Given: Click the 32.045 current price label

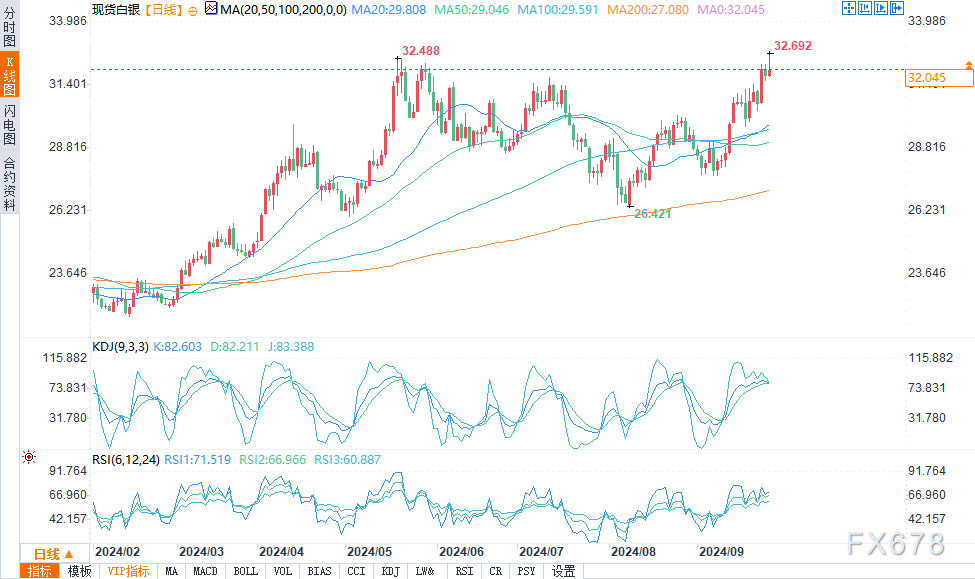Looking at the screenshot, I should 939,78.
